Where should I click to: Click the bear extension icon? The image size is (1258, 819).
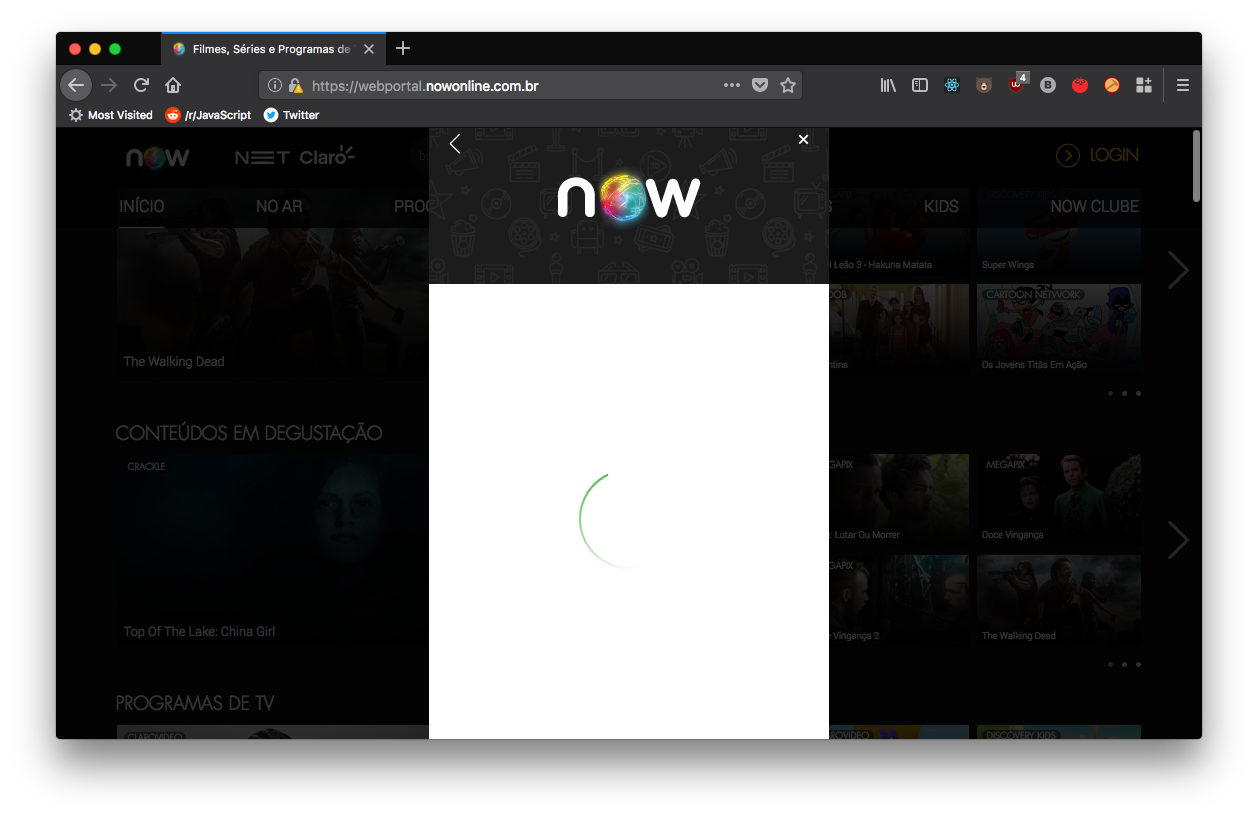984,85
